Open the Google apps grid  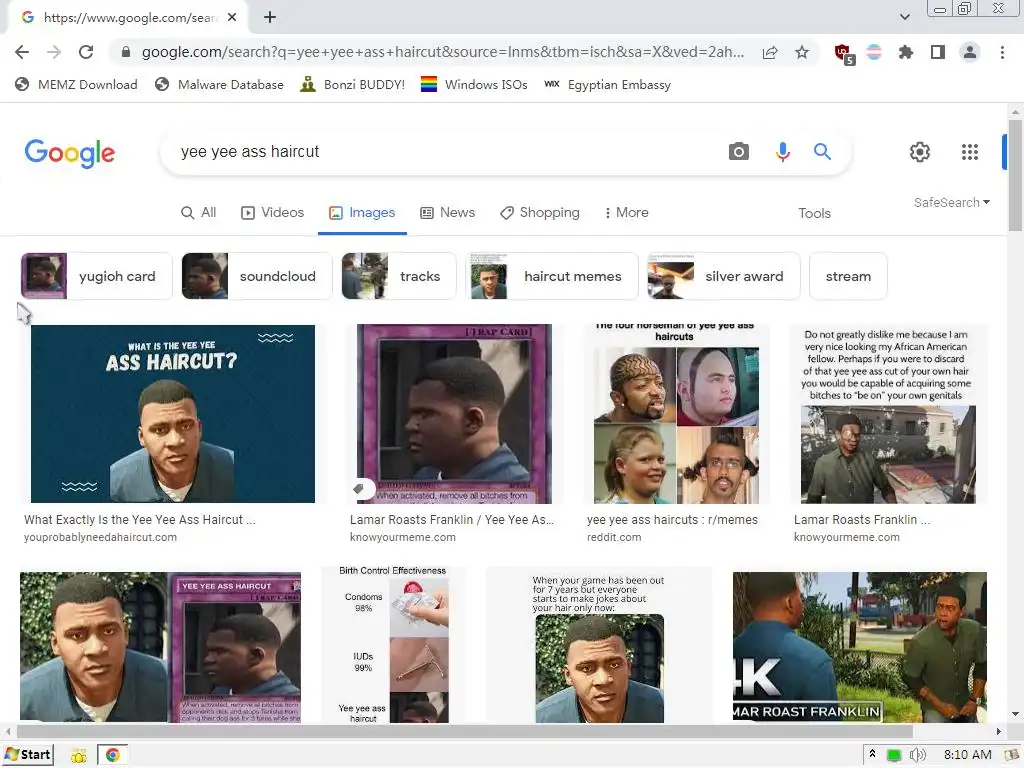[x=970, y=152]
